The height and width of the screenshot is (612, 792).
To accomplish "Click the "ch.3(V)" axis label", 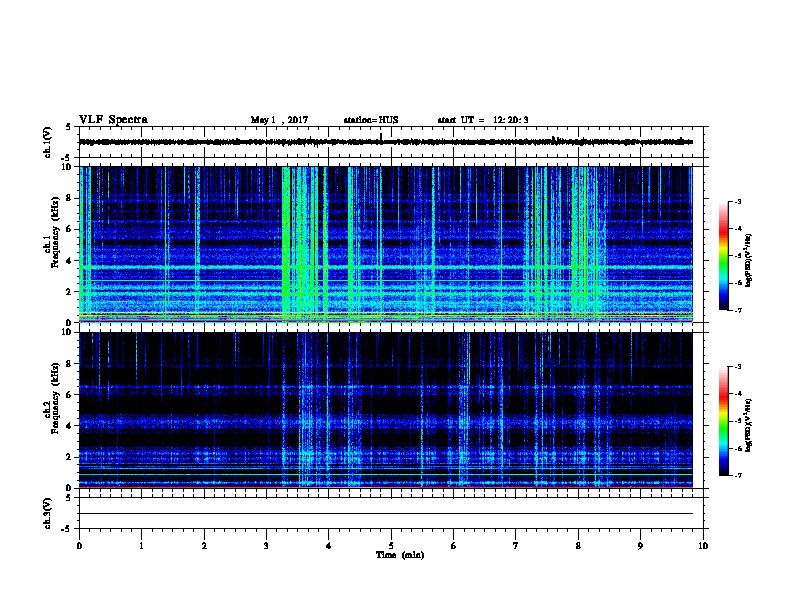I will tap(47, 514).
